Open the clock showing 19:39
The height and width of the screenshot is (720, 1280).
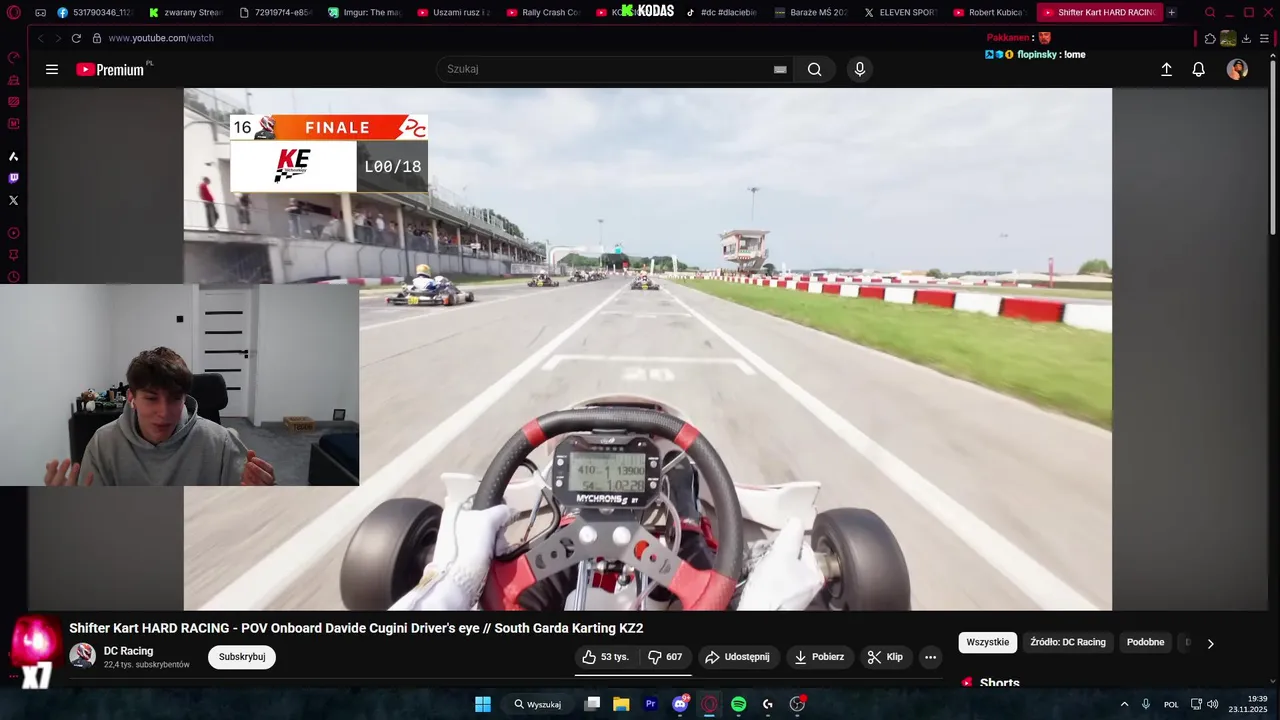click(x=1249, y=704)
